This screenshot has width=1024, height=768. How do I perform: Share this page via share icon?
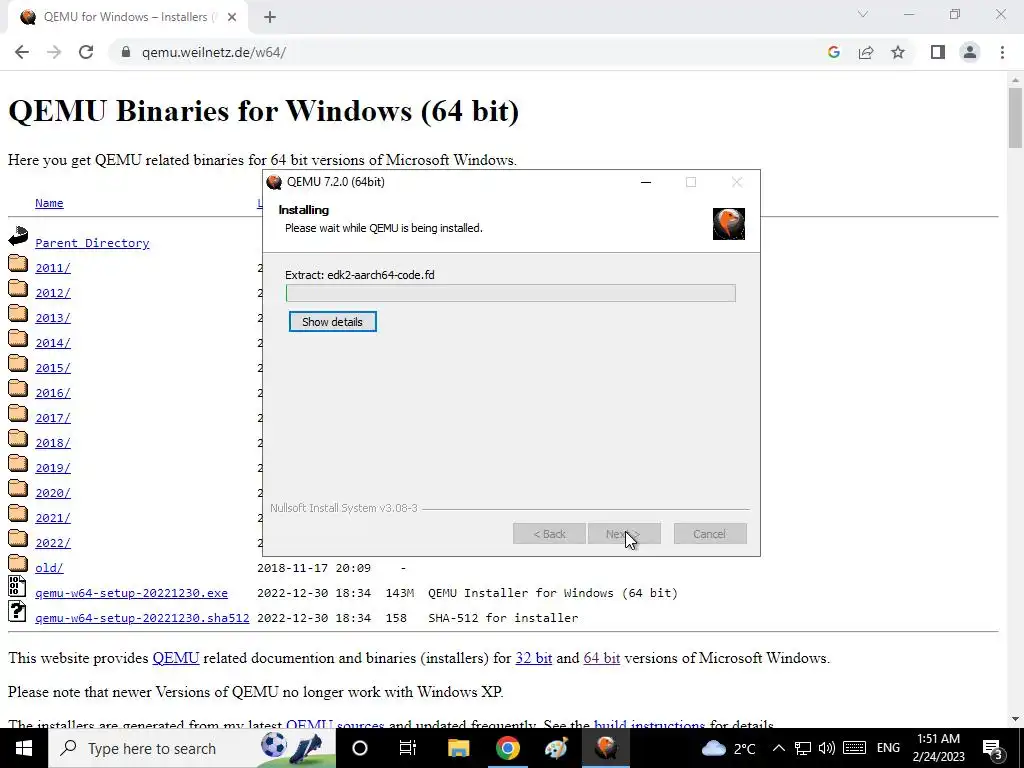coord(866,52)
